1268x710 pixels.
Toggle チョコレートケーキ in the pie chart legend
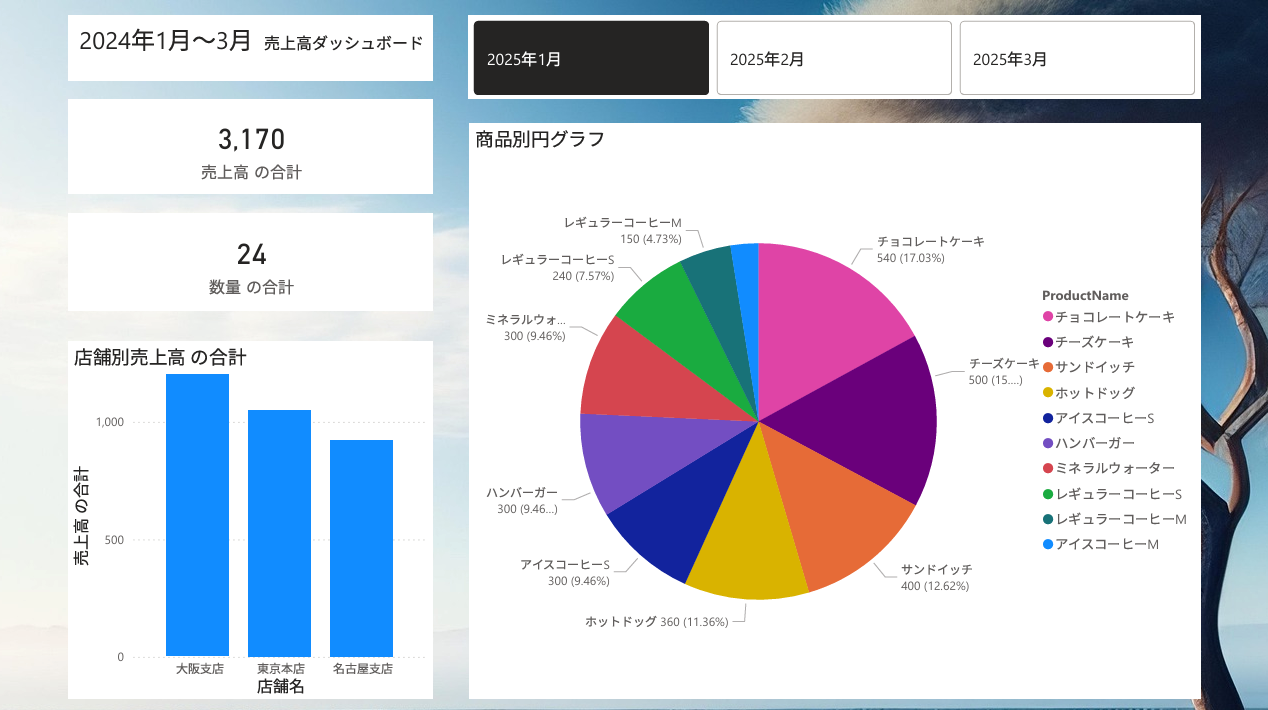[x=1110, y=316]
